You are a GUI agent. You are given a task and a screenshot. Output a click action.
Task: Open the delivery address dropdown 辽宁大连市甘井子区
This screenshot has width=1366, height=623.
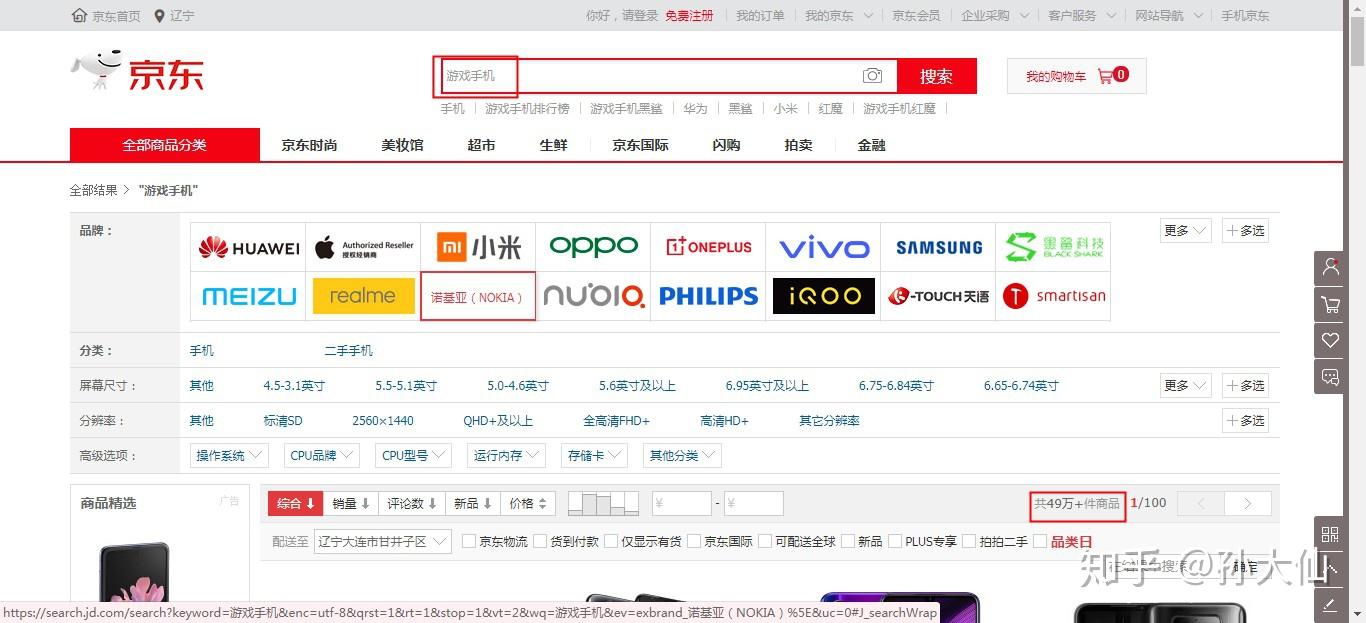(382, 541)
